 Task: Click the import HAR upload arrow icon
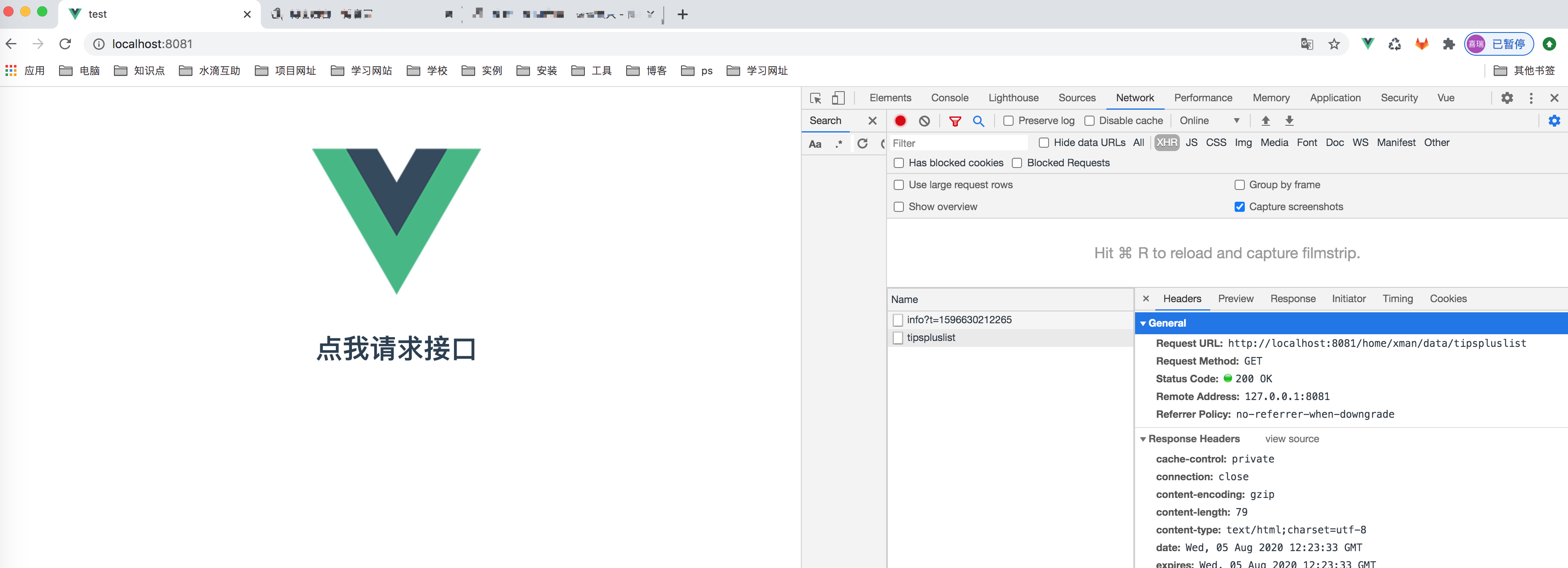coord(1265,121)
